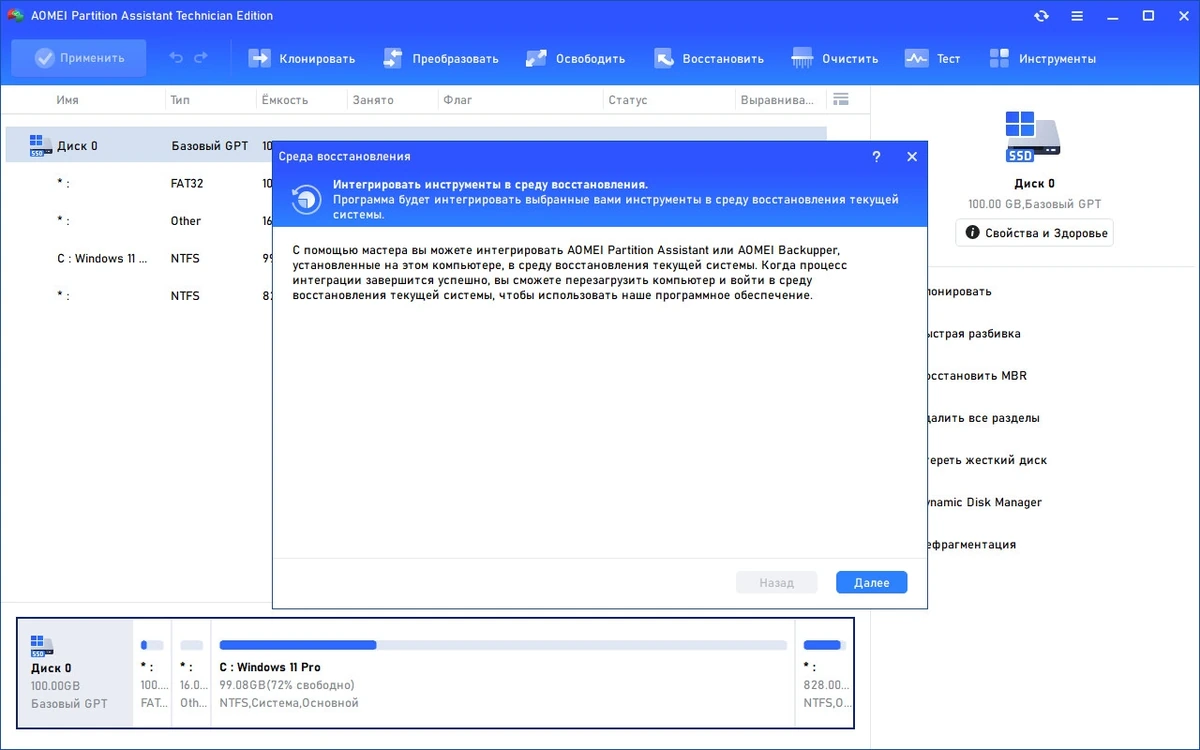
Task: Open the hamburger menu in title bar
Action: pyautogui.click(x=1078, y=16)
